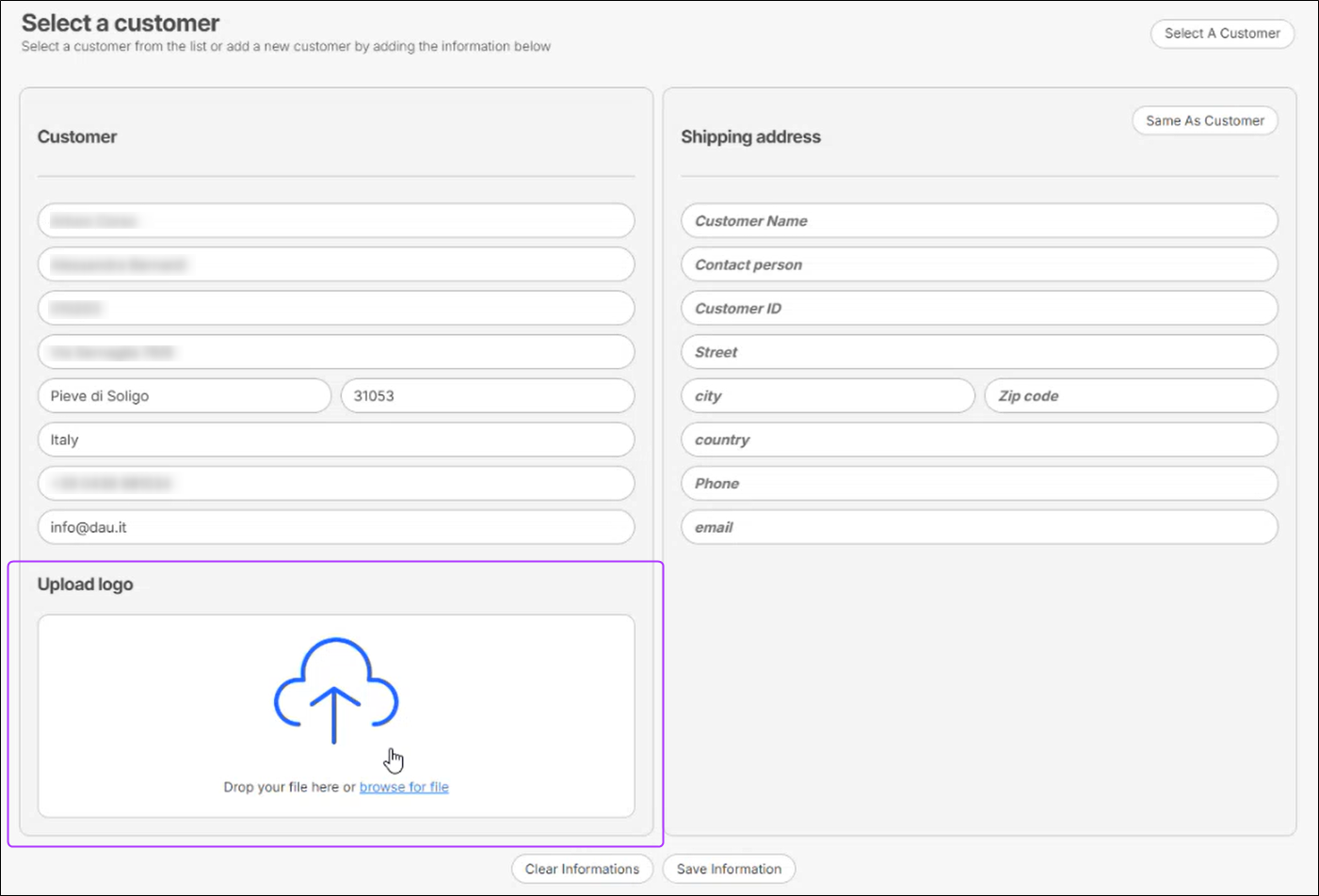
Task: Select the field showing 31053
Action: pos(486,395)
